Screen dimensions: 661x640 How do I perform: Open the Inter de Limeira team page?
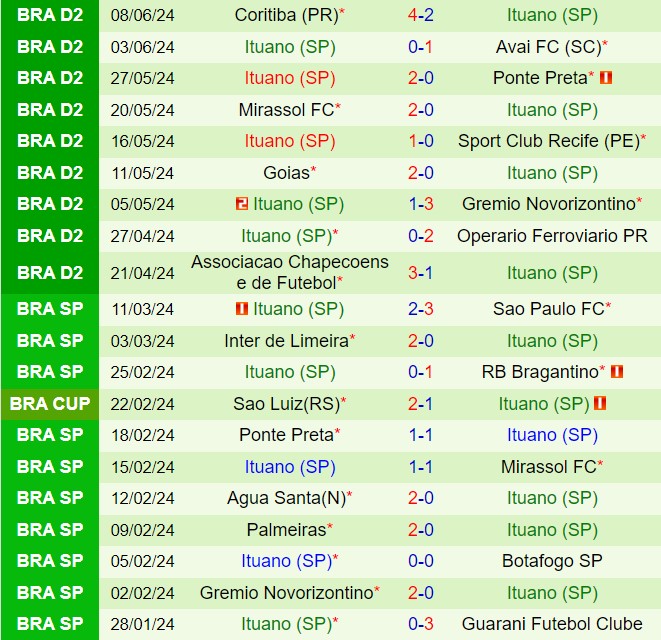(x=286, y=341)
